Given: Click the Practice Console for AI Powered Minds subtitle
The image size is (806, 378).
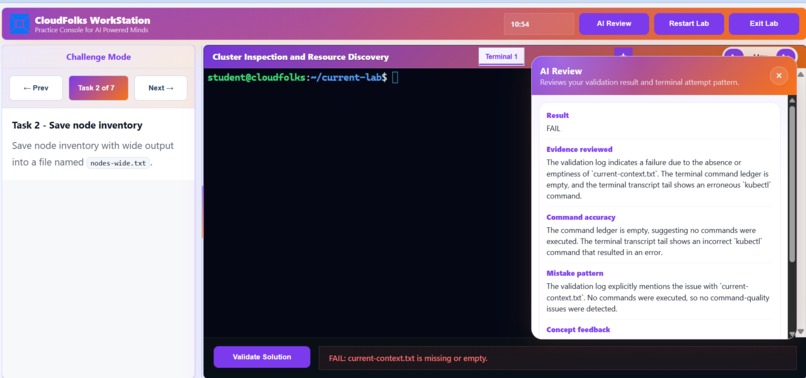Looking at the screenshot, I should [x=91, y=30].
